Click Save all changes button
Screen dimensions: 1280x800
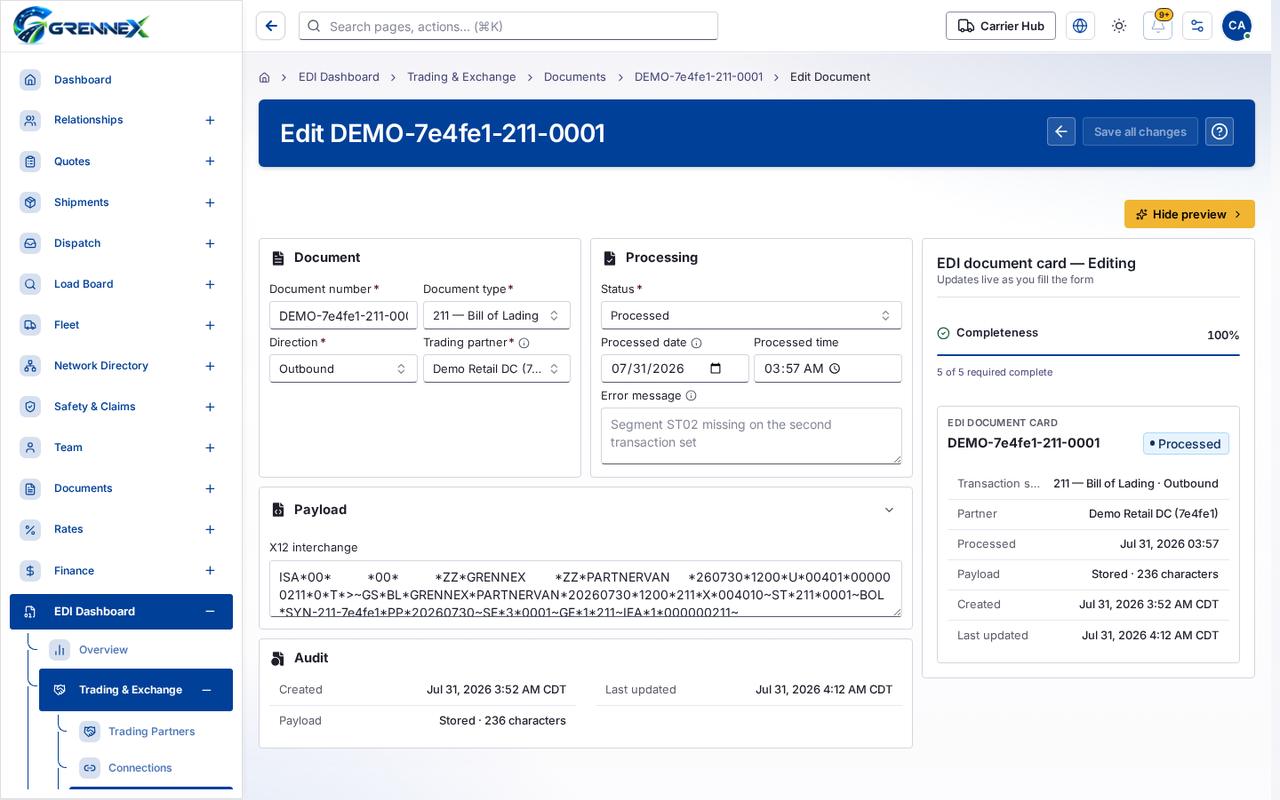1140,131
